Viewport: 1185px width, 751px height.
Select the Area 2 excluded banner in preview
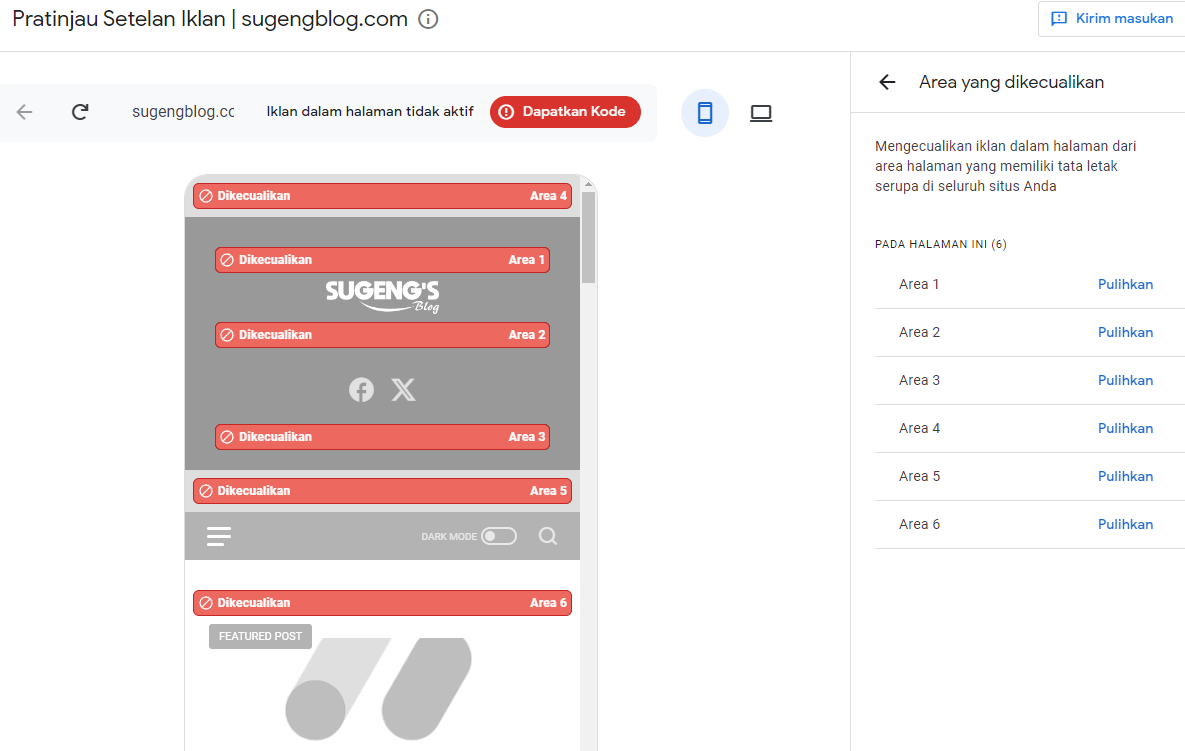tap(382, 335)
